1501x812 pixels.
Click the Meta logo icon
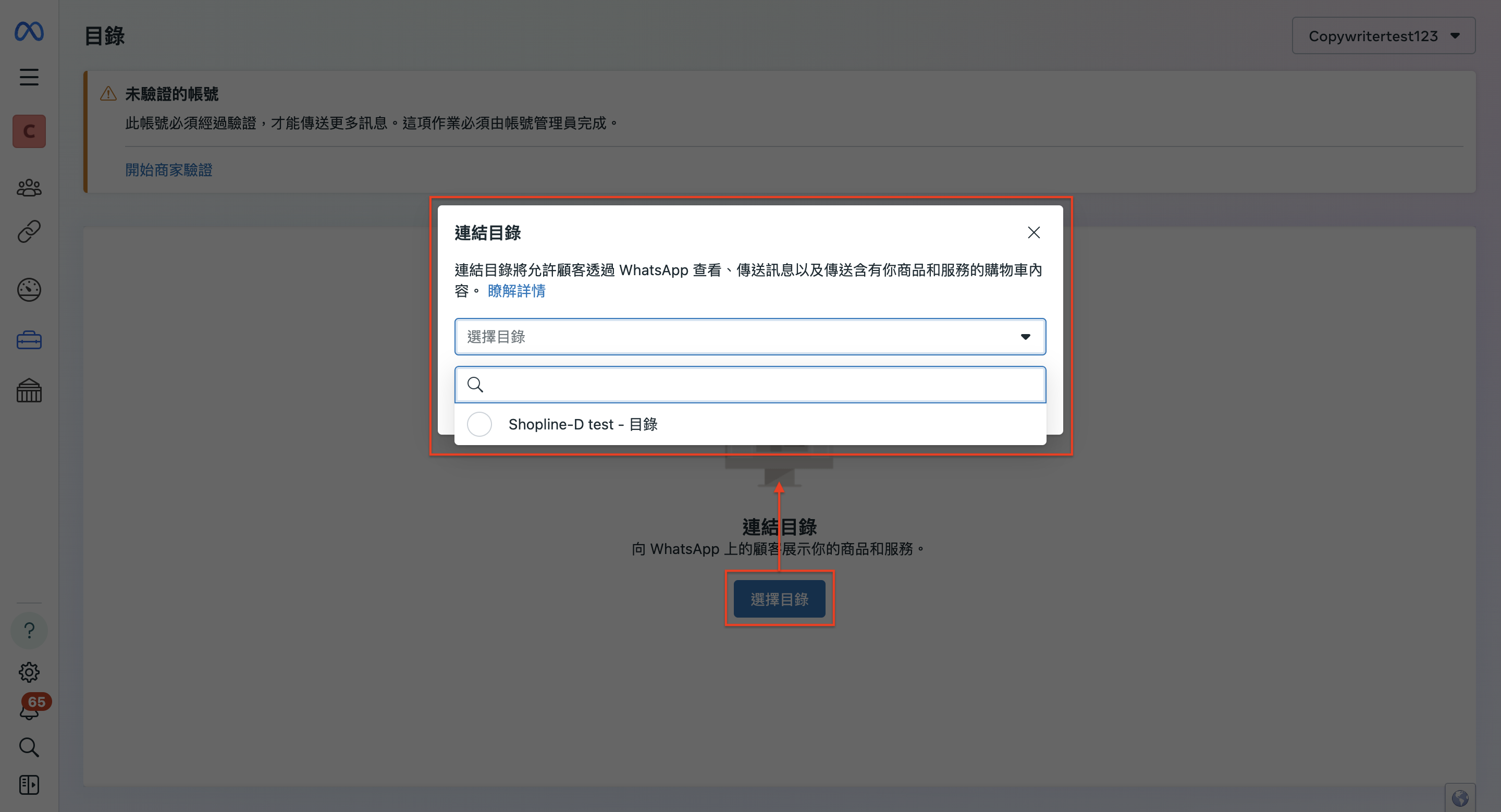pyautogui.click(x=29, y=31)
